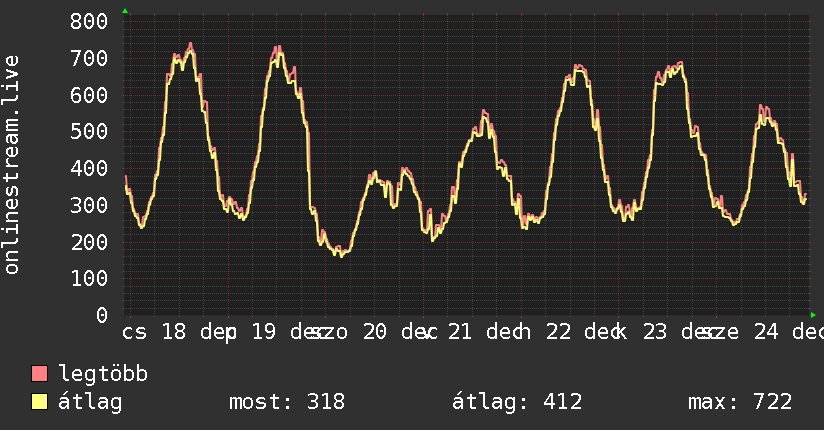Click the 22 dec date marker
This screenshot has width=824, height=430.
click(584, 332)
